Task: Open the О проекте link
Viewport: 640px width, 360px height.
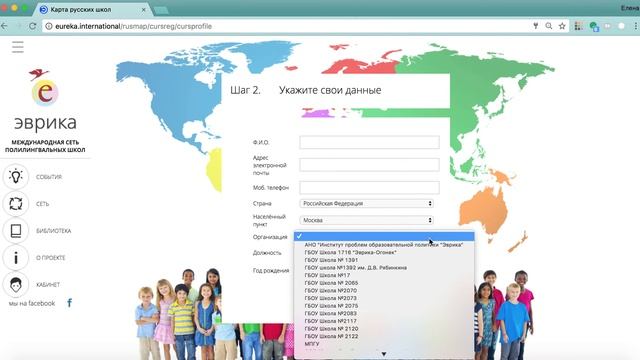Action: coord(51,258)
